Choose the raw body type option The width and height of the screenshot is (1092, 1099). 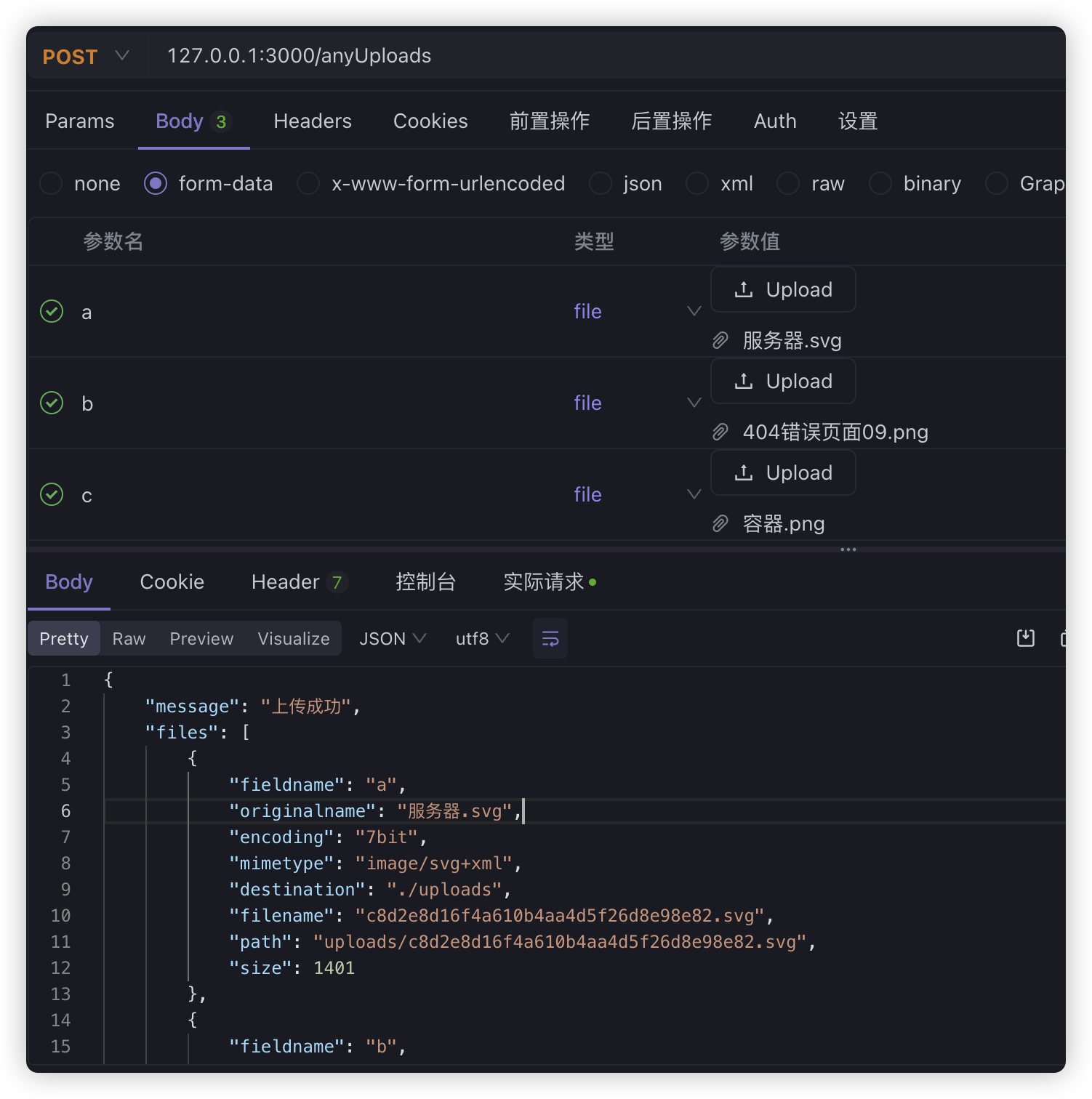click(x=788, y=183)
